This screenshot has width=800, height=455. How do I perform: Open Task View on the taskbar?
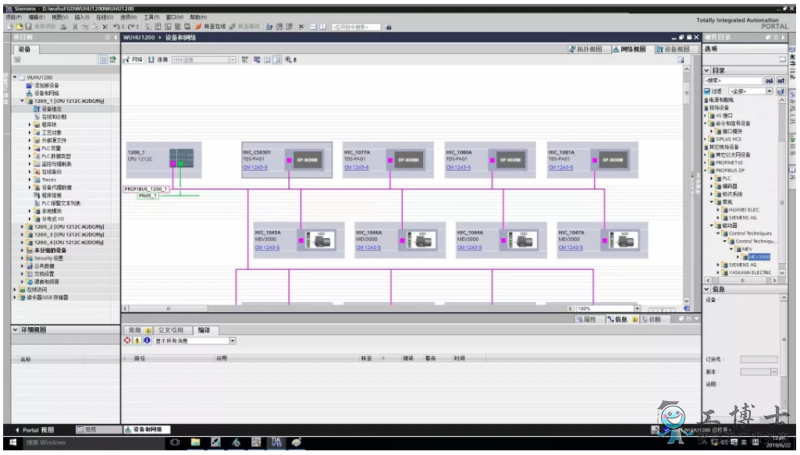pos(175,442)
